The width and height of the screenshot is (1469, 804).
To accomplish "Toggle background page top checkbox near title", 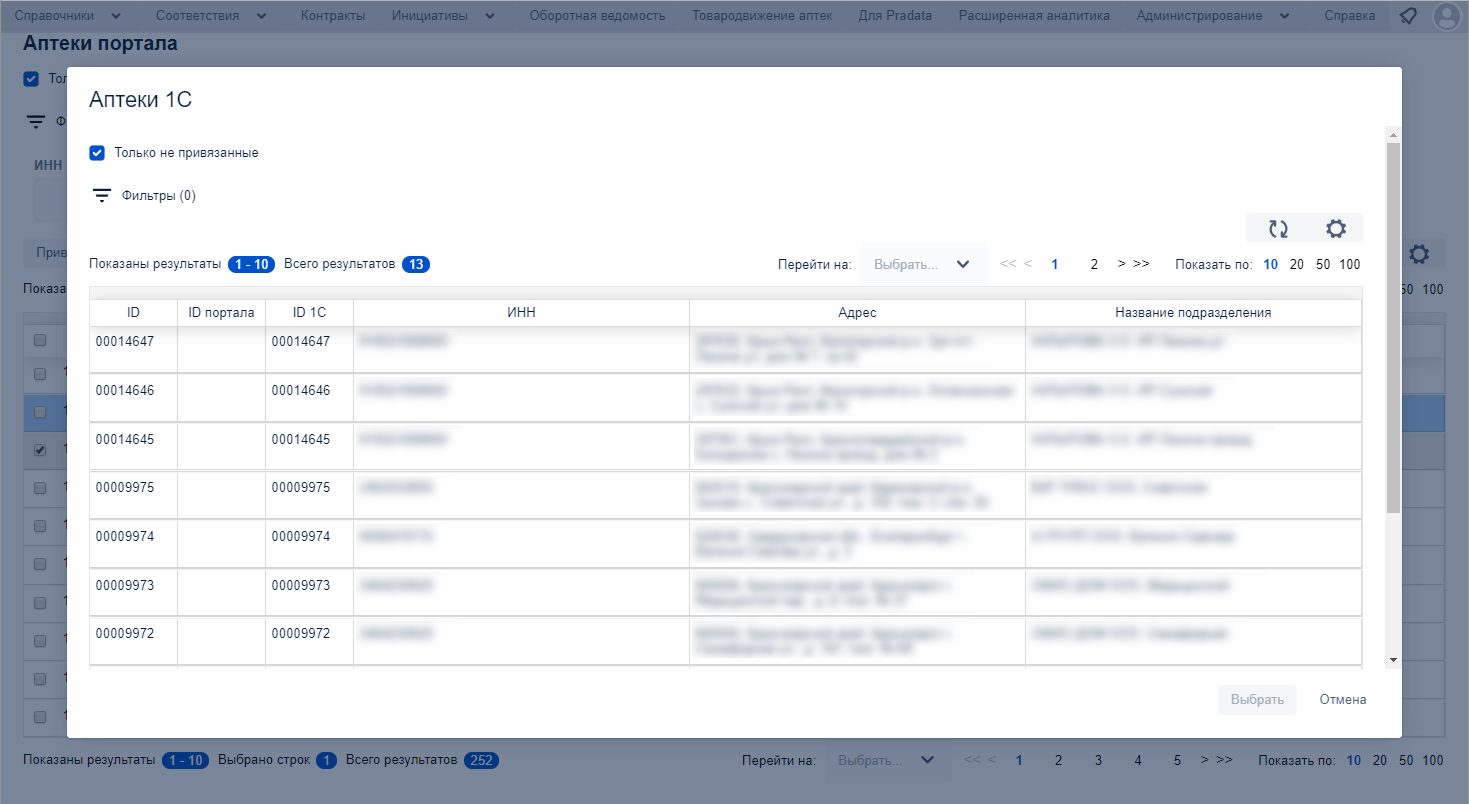I will [x=31, y=79].
